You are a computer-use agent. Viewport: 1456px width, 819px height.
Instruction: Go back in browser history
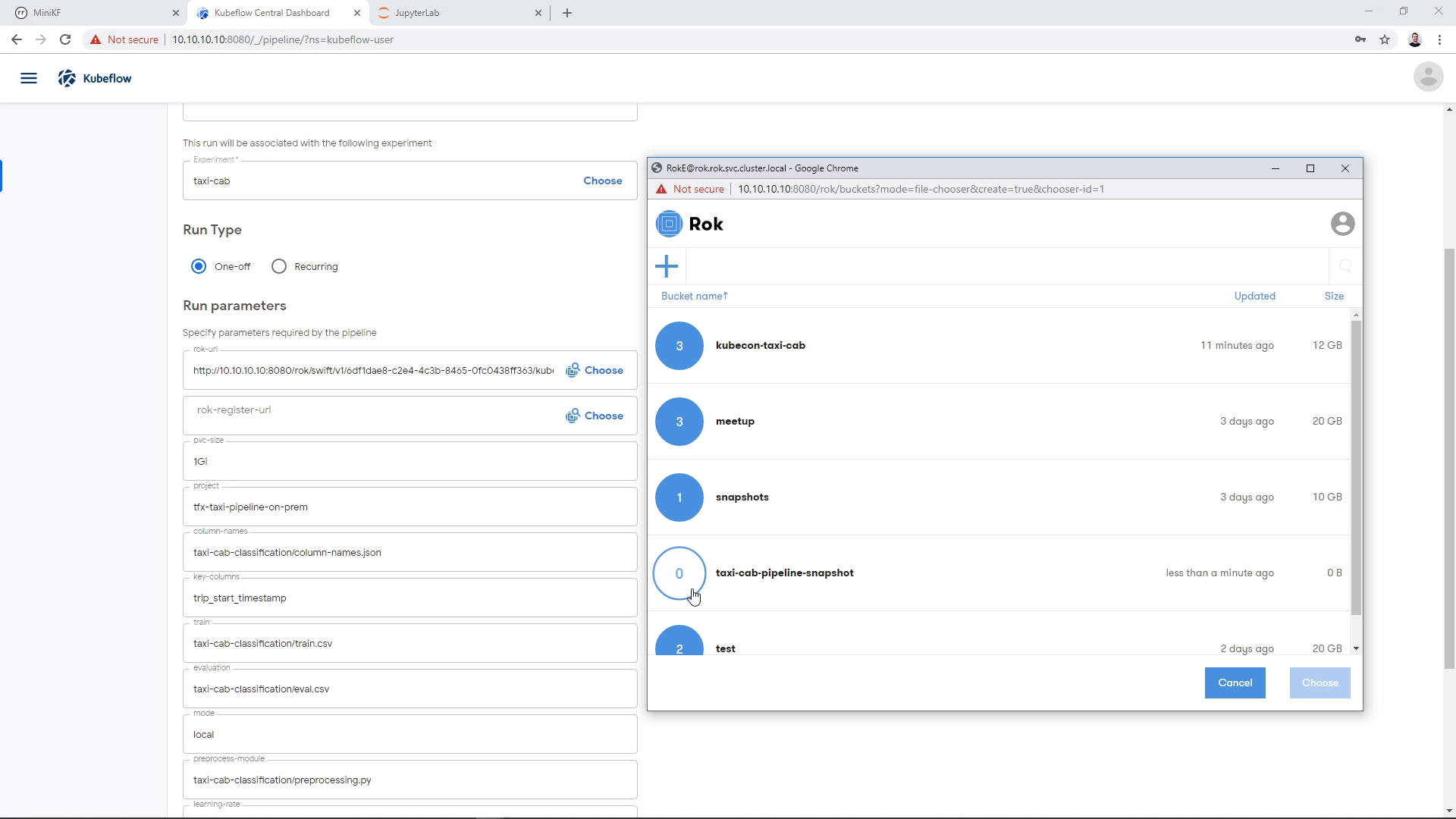tap(17, 39)
